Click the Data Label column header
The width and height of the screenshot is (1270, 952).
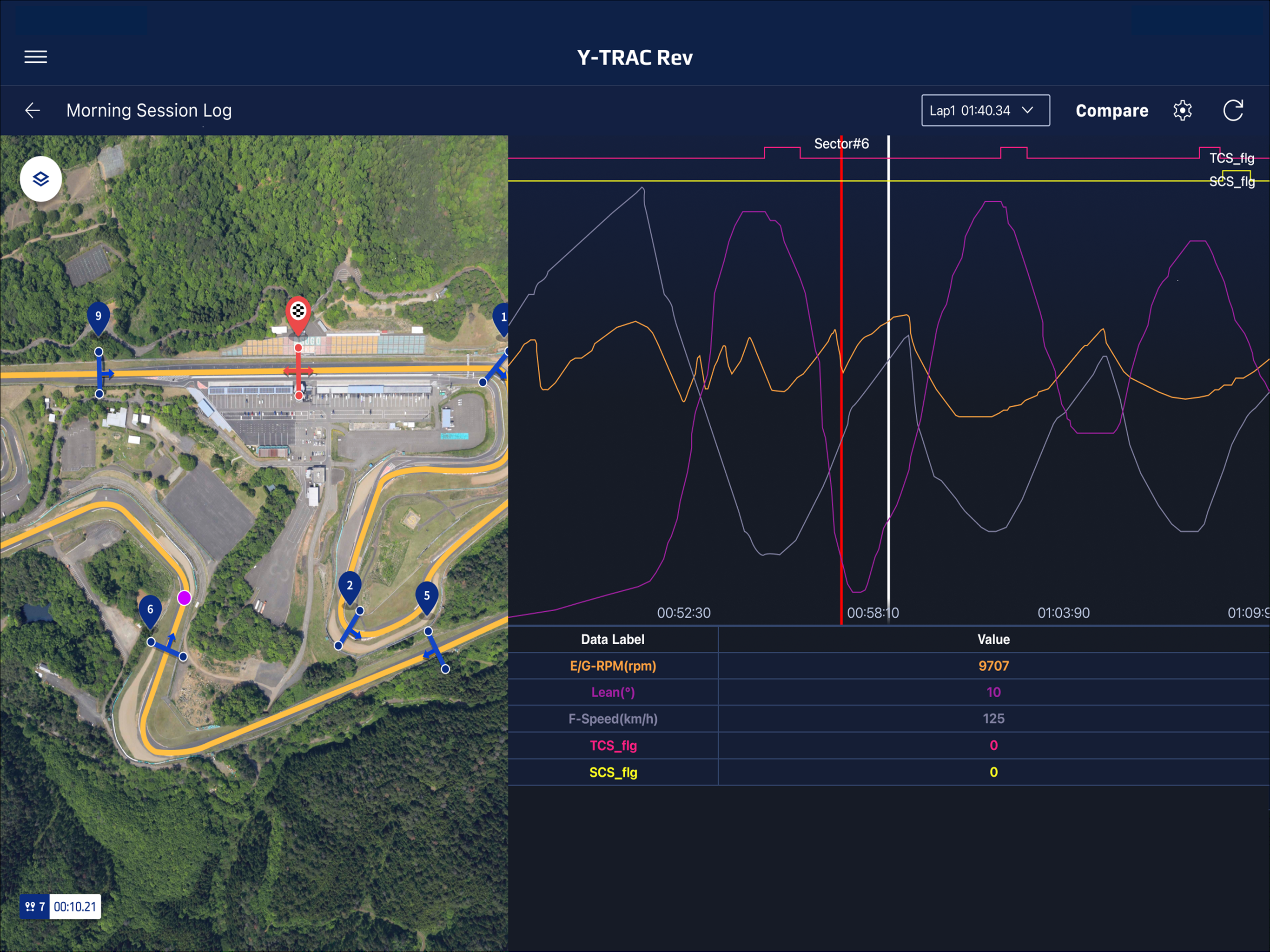(613, 640)
